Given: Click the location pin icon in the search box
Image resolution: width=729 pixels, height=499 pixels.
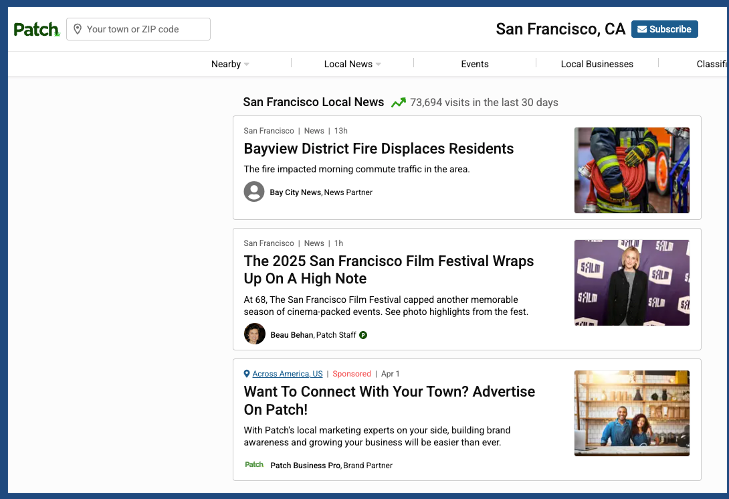Looking at the screenshot, I should click(x=78, y=29).
